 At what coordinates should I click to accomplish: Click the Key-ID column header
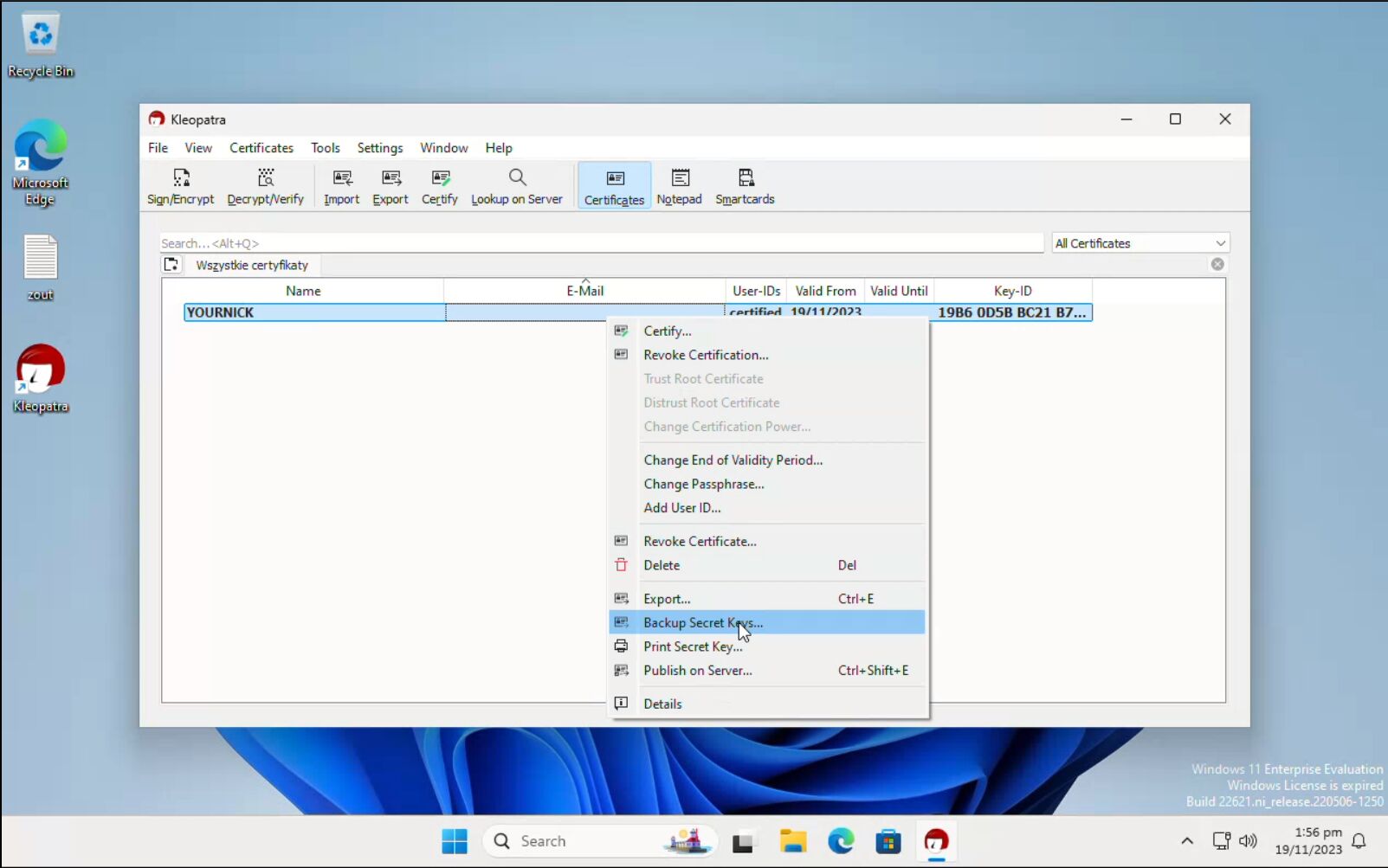tap(1012, 291)
